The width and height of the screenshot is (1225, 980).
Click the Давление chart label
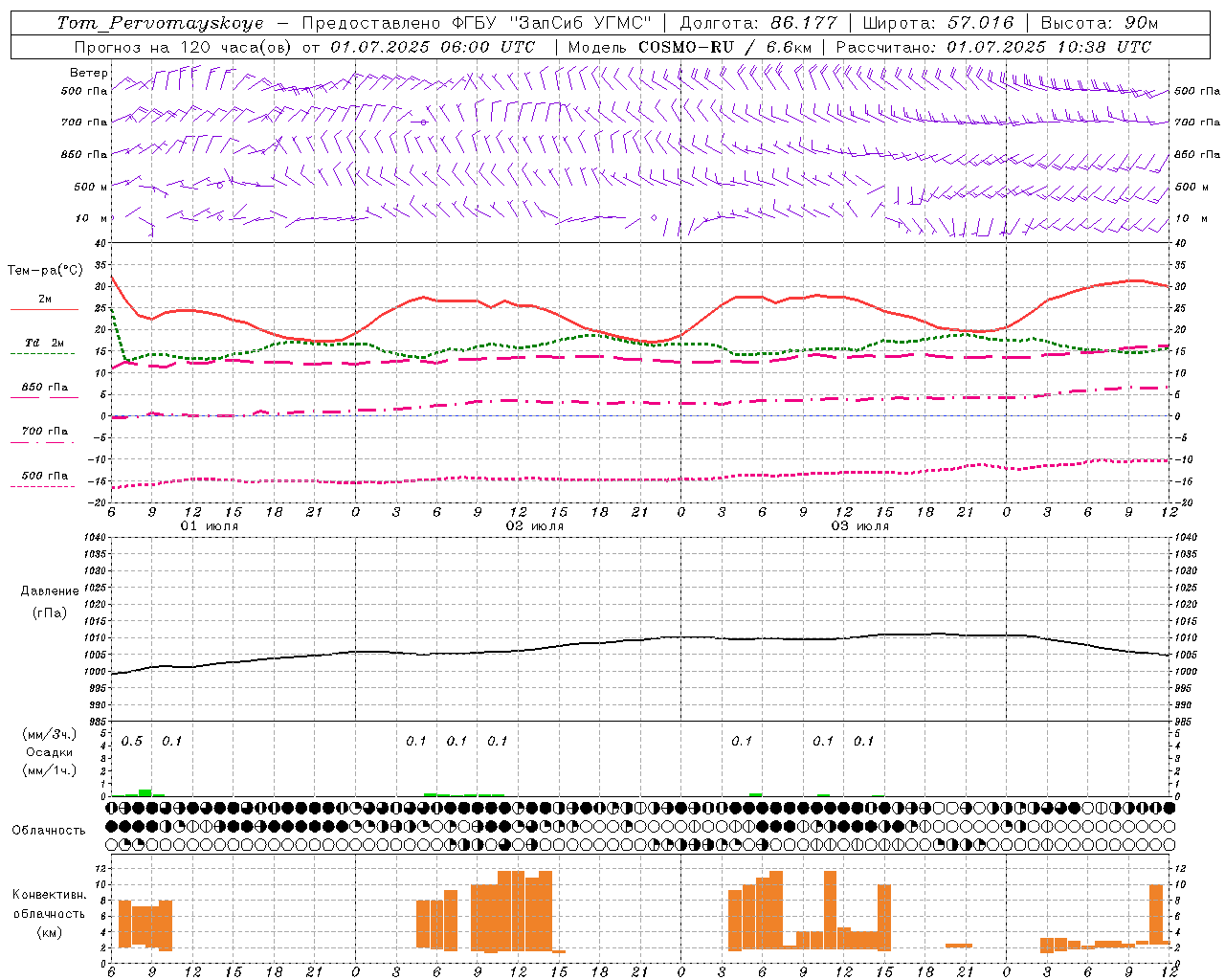(49, 591)
